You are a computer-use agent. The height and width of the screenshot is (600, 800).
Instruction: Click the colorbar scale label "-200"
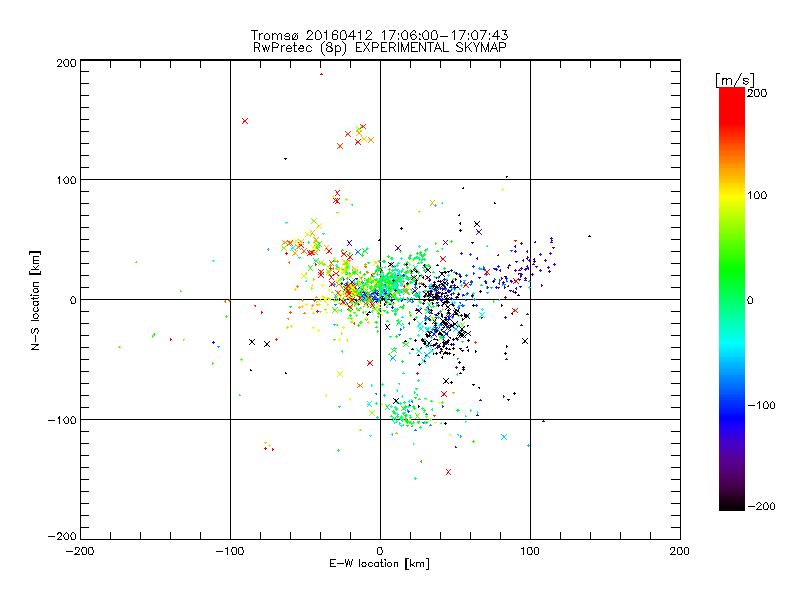(762, 506)
